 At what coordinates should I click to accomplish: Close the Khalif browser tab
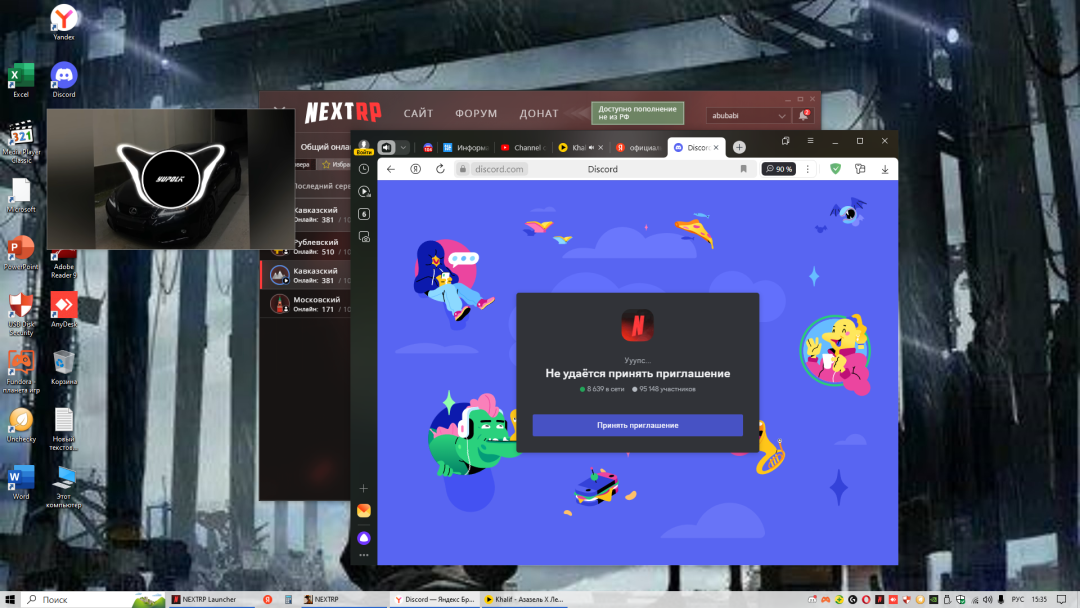(x=601, y=147)
